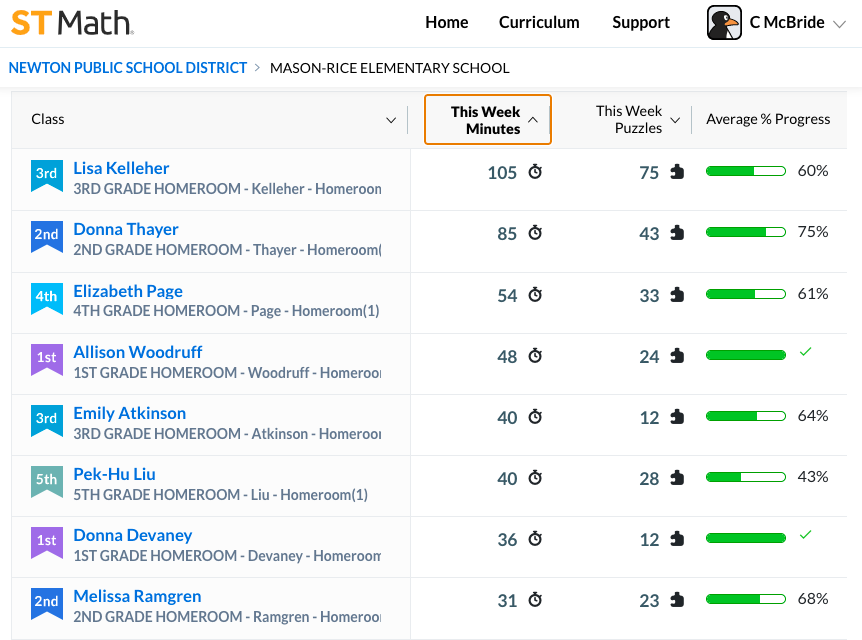Click the green checkmark in Allison Woodruff's row
The image size is (862, 640).
[x=805, y=351]
